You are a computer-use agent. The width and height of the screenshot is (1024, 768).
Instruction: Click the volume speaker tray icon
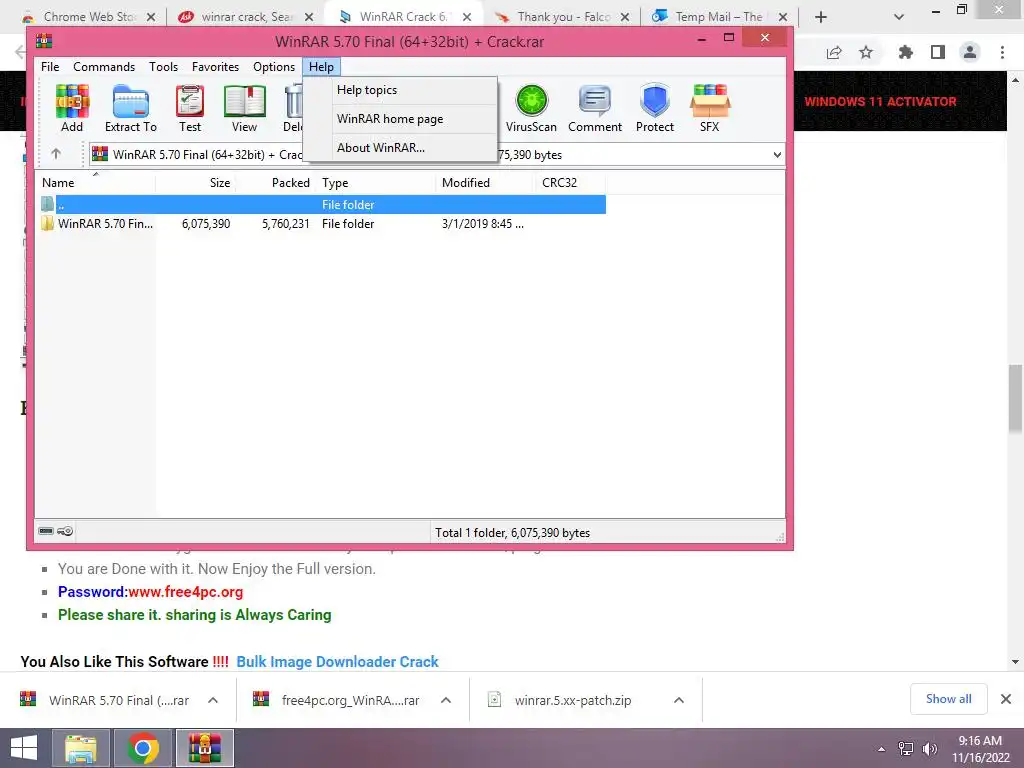coord(929,749)
